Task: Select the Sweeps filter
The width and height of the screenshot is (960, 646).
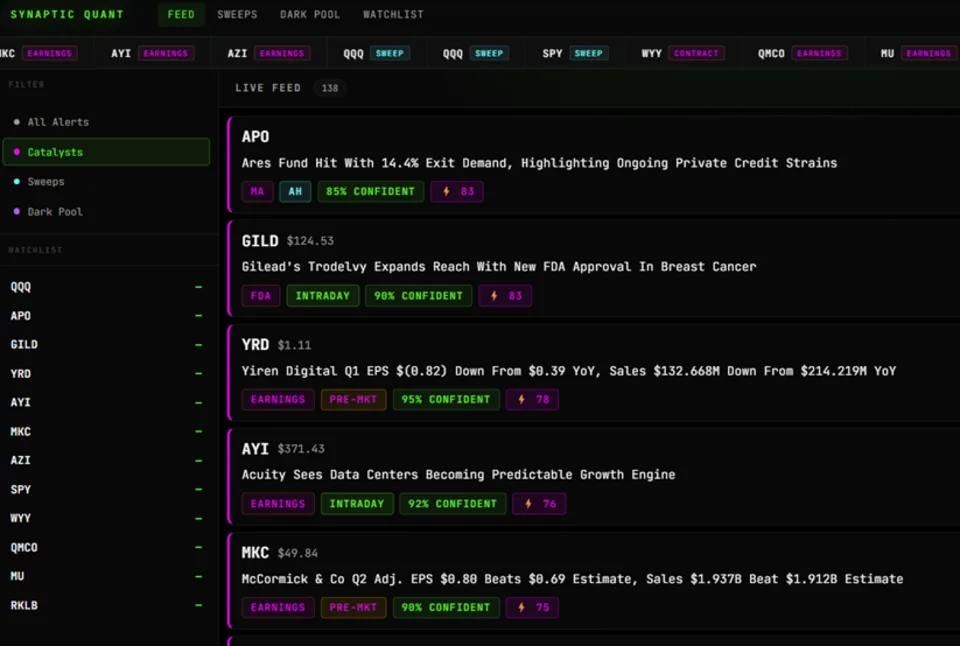Action: 106,181
